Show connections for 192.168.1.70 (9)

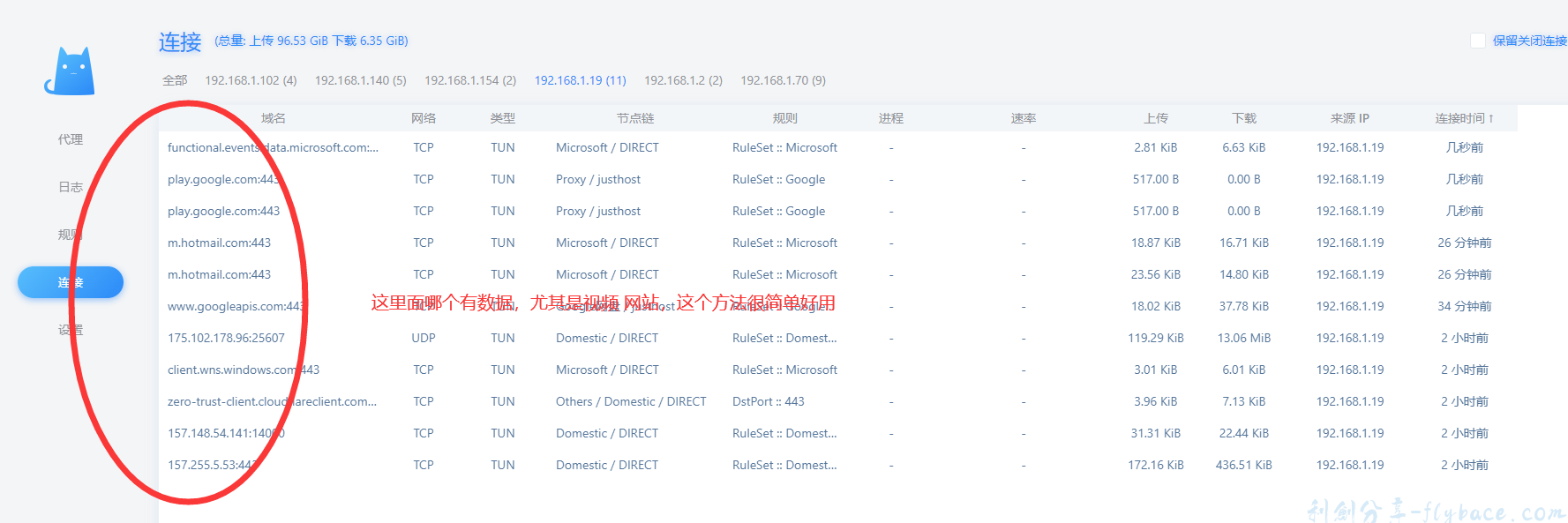click(783, 80)
